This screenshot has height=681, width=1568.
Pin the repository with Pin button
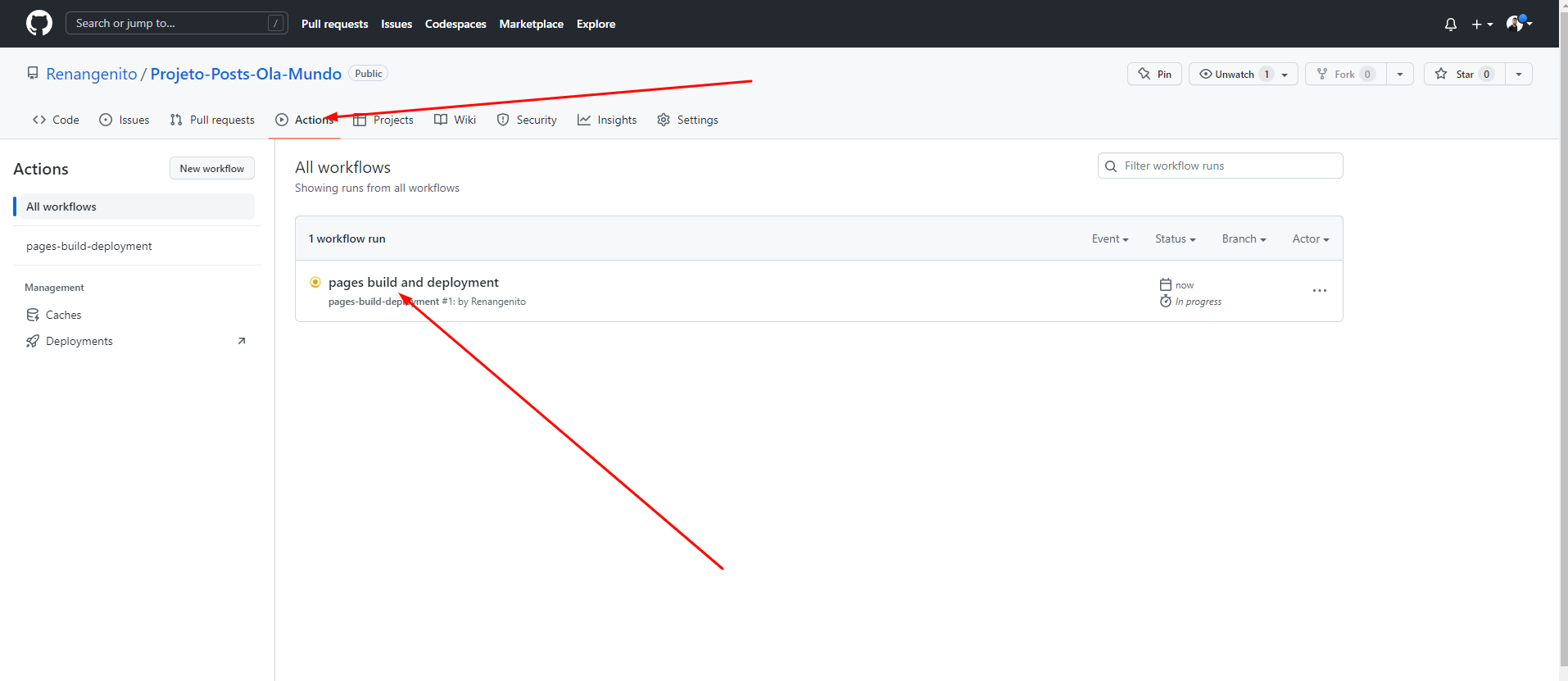coord(1154,74)
